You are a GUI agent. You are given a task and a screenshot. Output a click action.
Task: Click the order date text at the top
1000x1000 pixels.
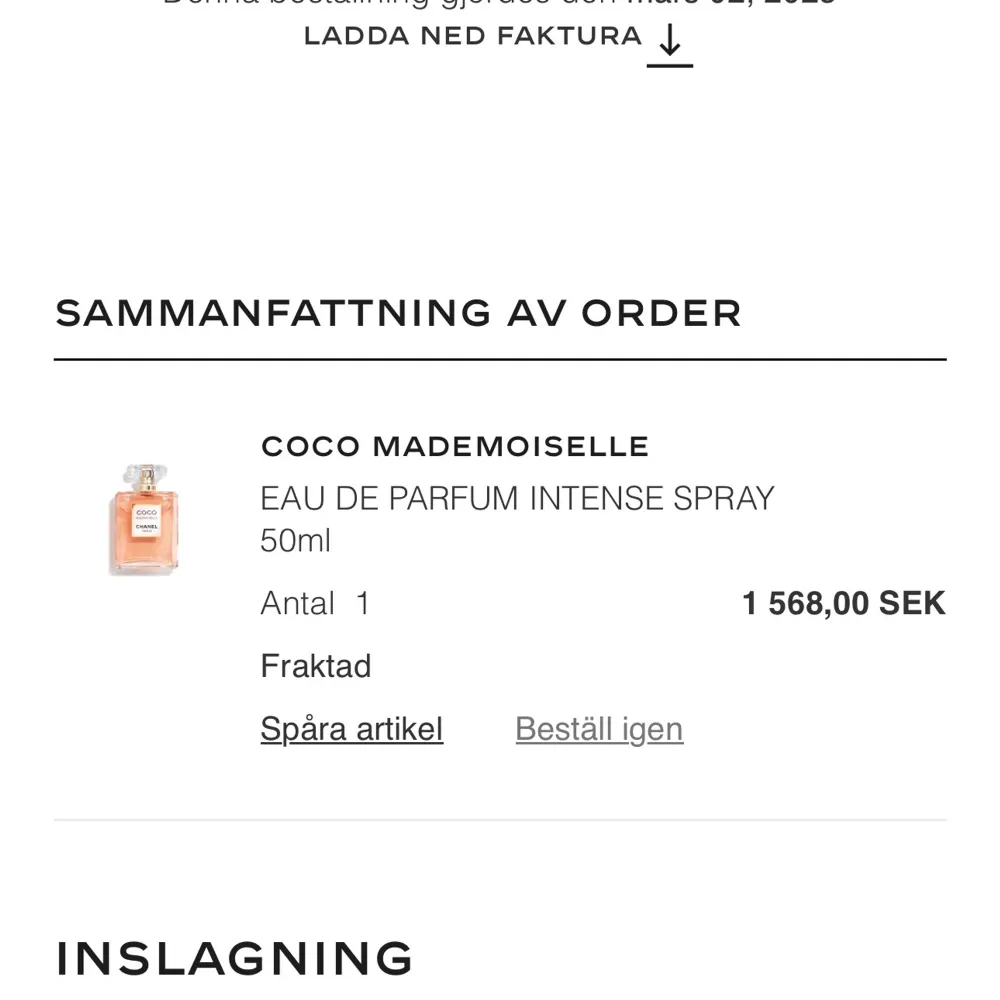pos(499,3)
